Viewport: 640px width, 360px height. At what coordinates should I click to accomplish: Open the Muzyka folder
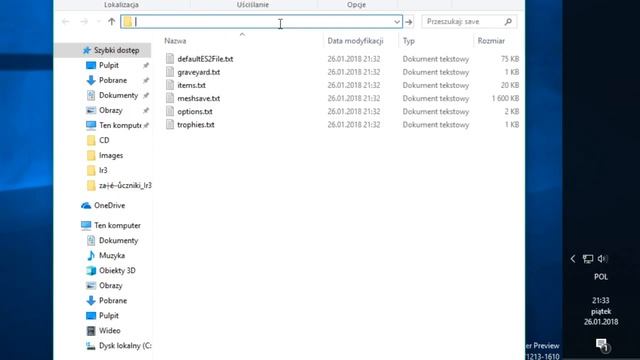click(112, 256)
